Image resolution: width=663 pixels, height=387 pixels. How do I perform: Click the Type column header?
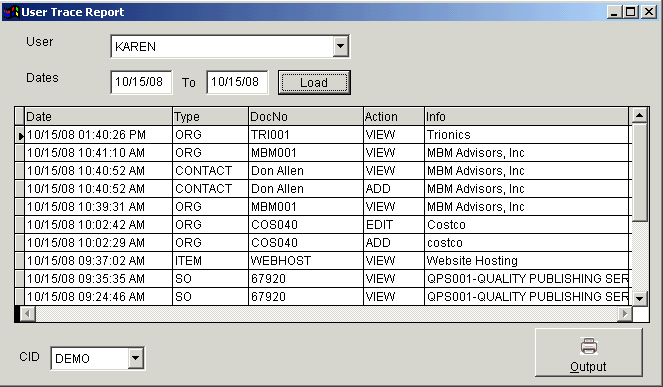[x=210, y=116]
